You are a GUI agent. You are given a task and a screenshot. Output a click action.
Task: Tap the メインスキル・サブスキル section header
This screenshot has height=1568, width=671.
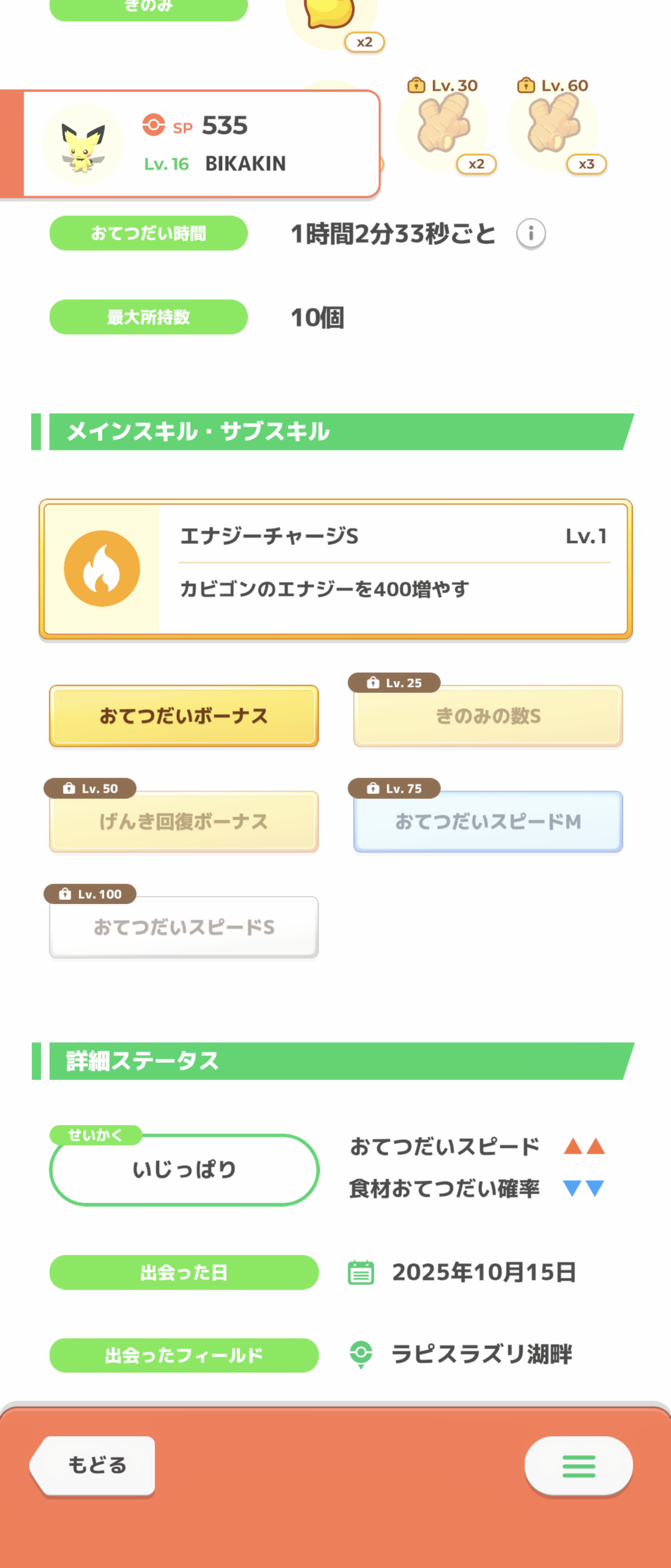335,432
